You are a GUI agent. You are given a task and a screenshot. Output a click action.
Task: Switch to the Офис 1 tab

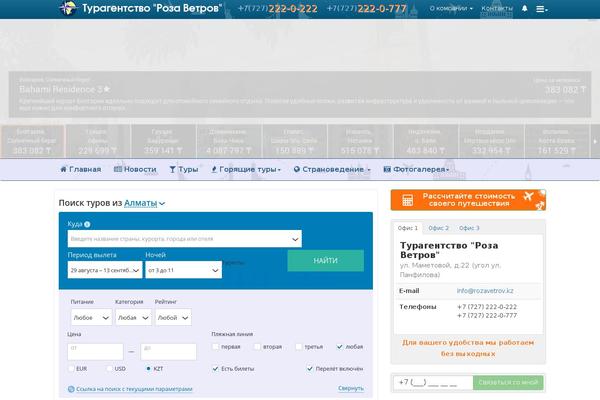408,228
